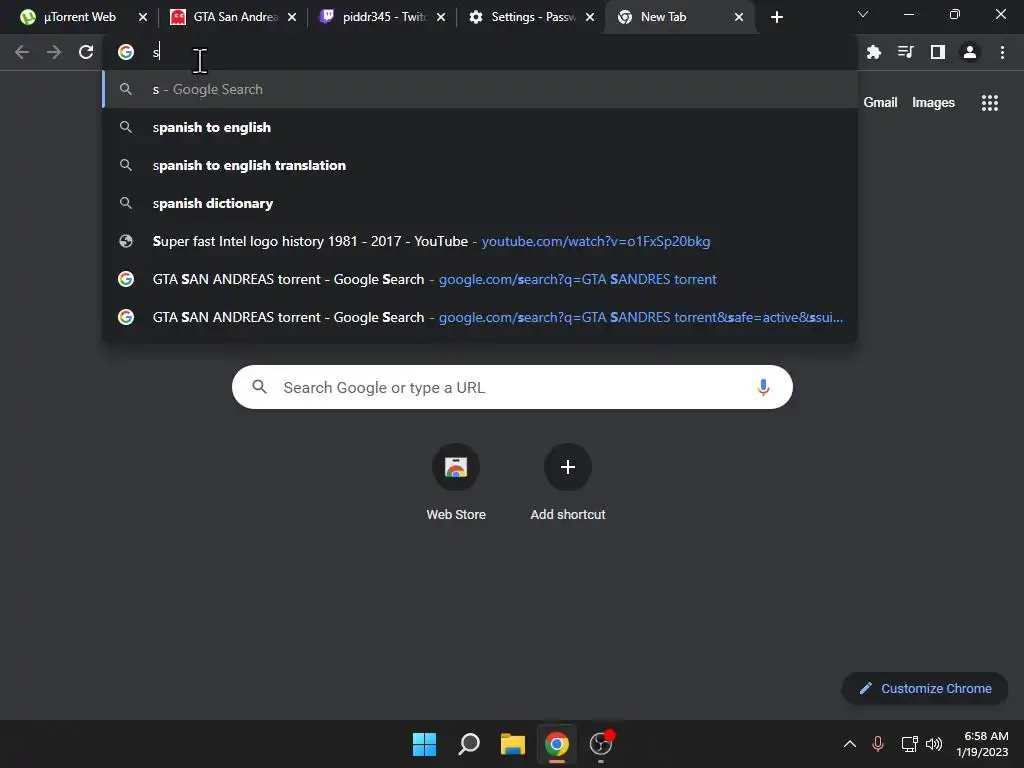Close the GTA San Andreas tab
1024x768 pixels.
pos(292,17)
